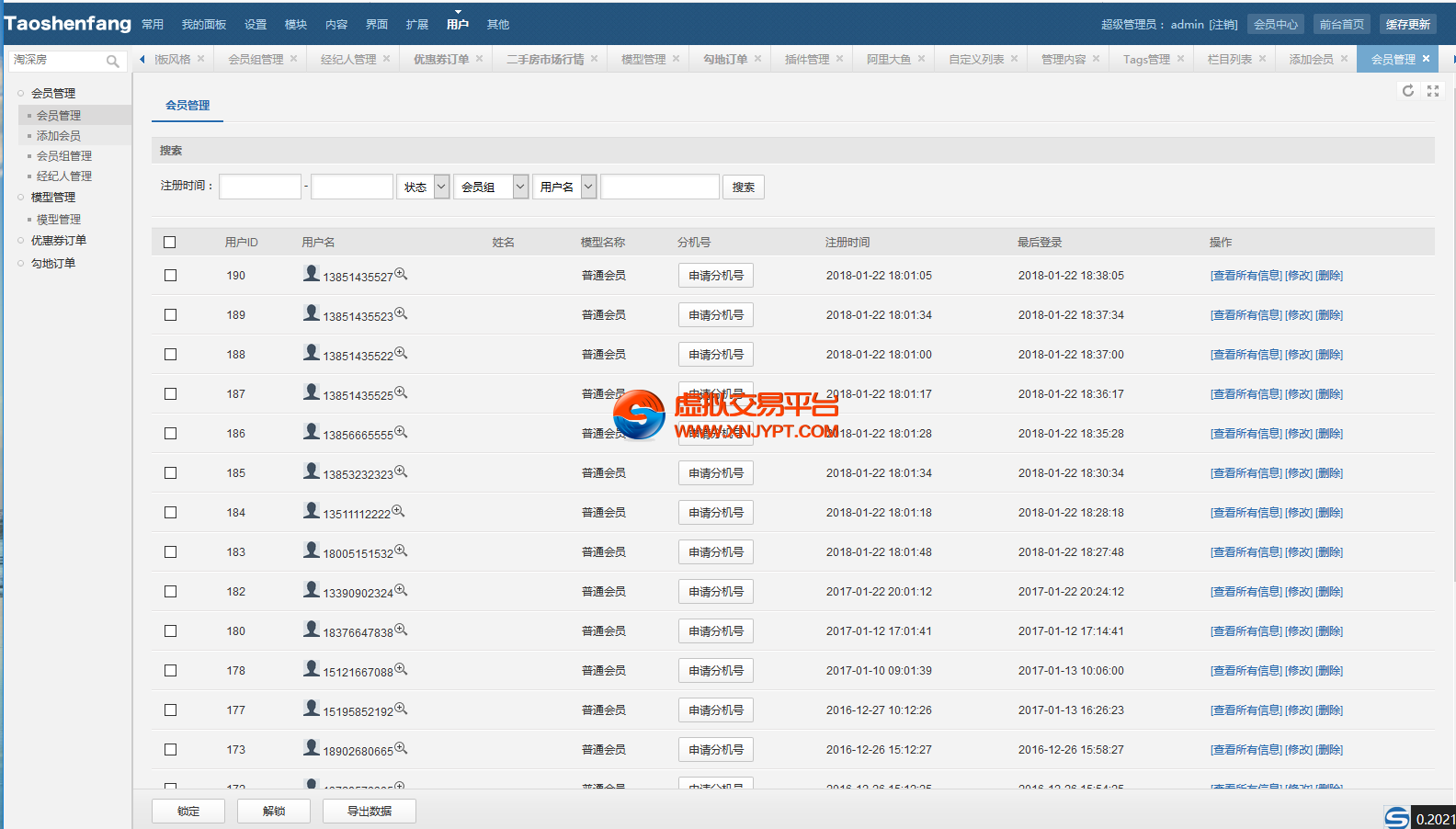Close the 插件管理 tab with its X
This screenshot has width=1456, height=829.
point(839,59)
